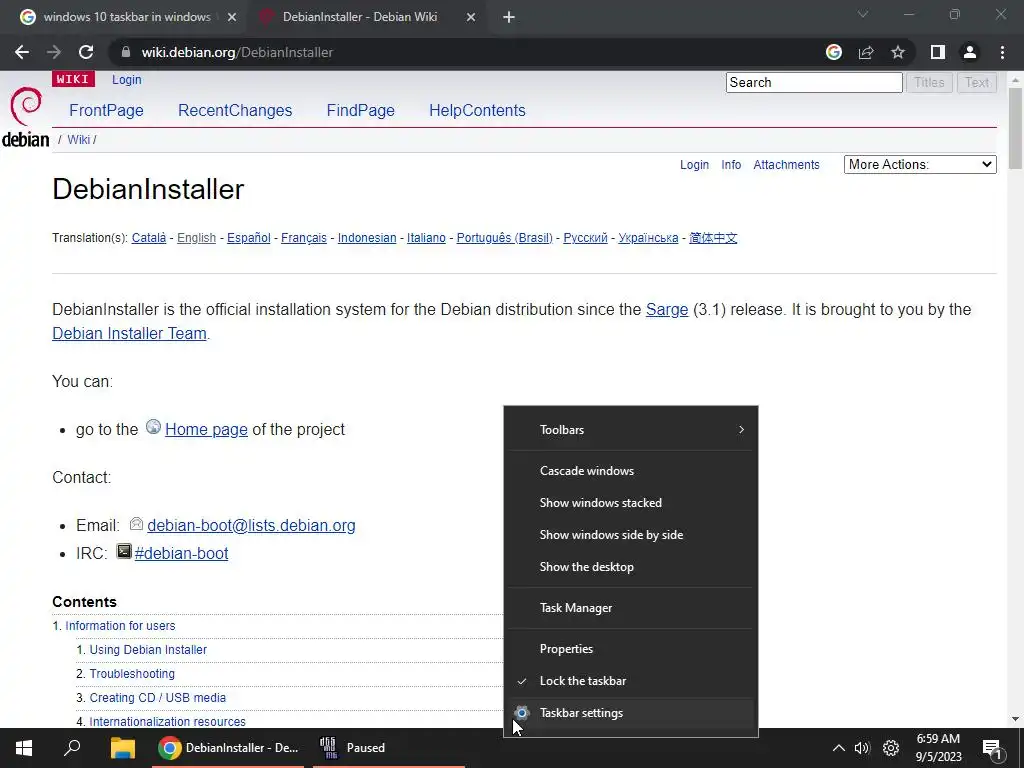Toggle Lock the taskbar option
The width and height of the screenshot is (1024, 768).
[x=632, y=680]
